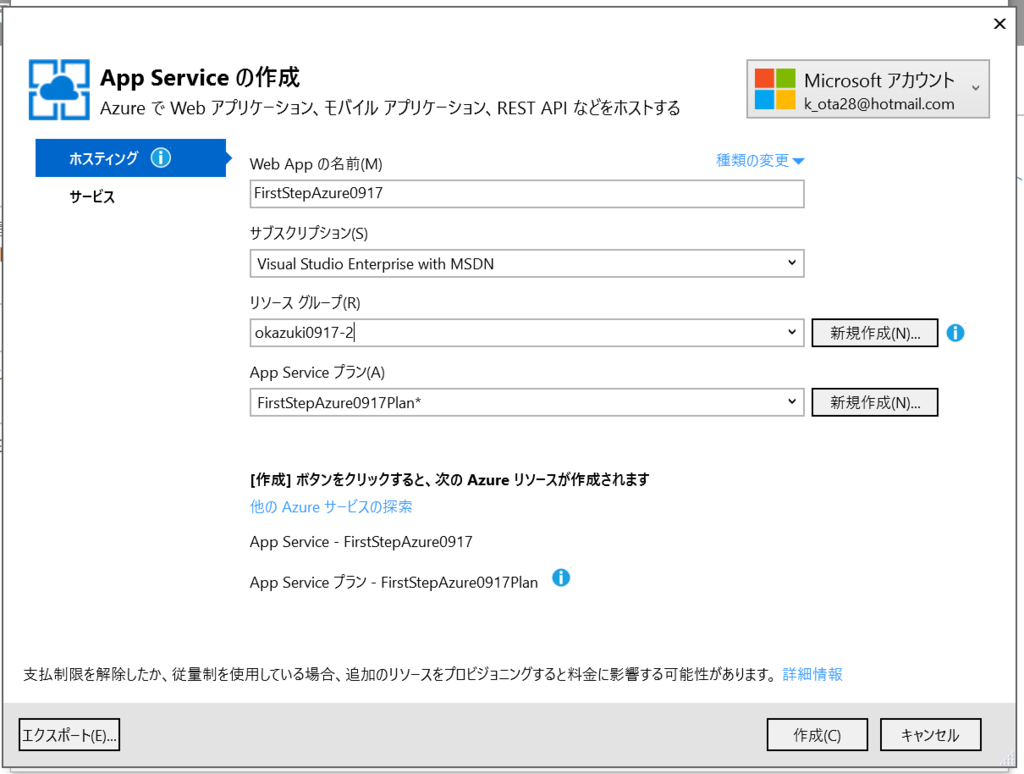
Task: Click the Microsoft four-color logo
Action: coord(775,89)
